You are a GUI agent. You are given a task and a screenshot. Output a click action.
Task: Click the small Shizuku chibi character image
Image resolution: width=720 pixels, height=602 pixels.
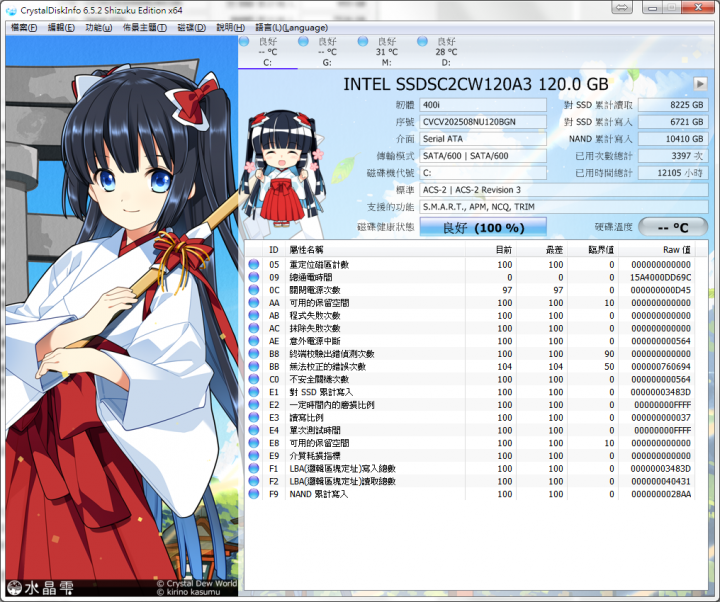tap(283, 169)
